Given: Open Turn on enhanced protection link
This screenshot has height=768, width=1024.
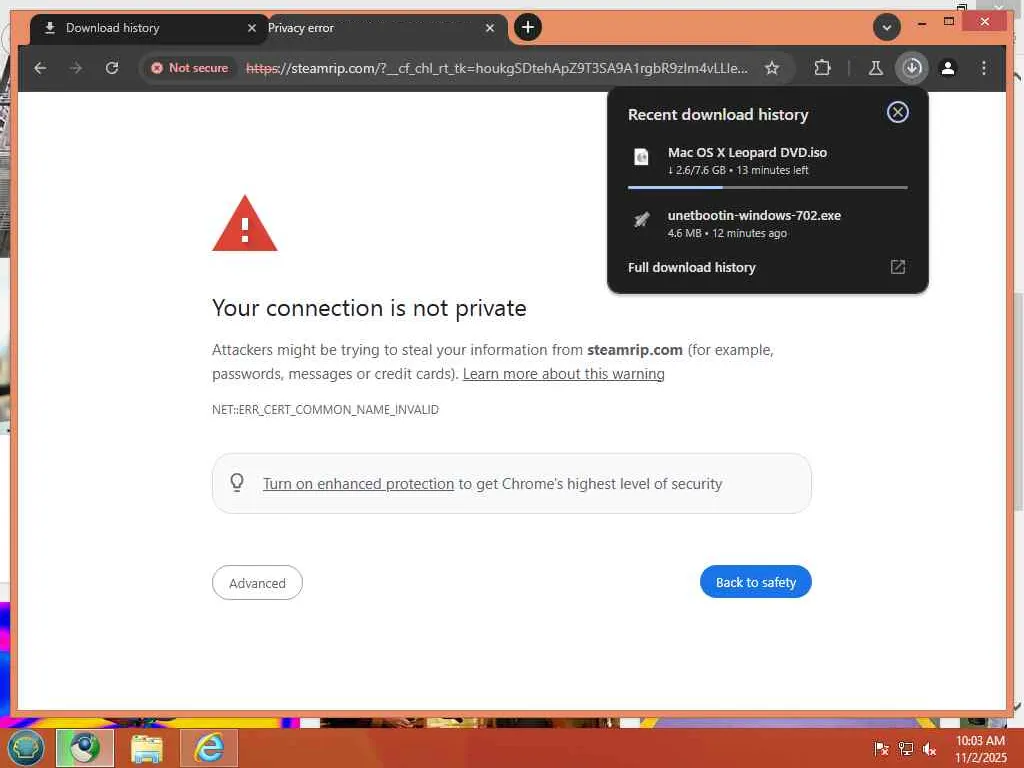Looking at the screenshot, I should (x=358, y=484).
